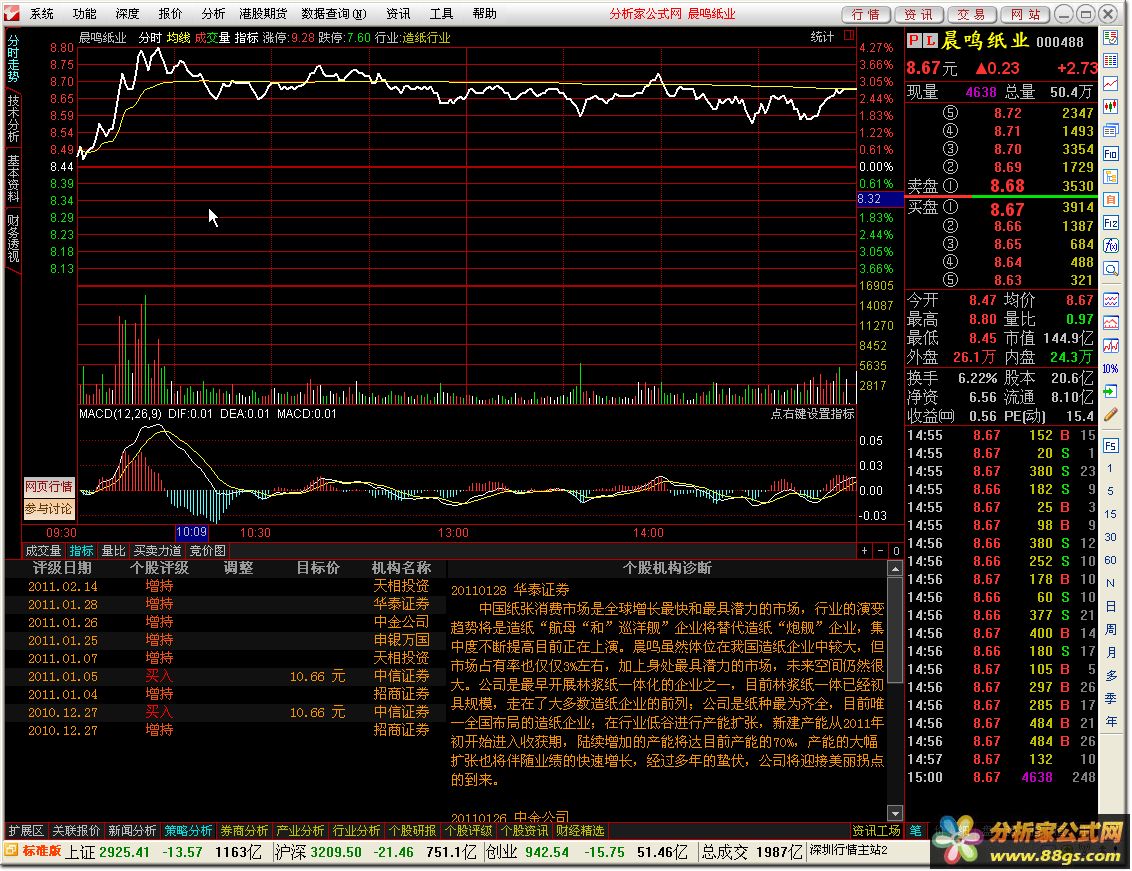Open the 工具 menu
Viewport: 1132px width, 871px height.
[x=441, y=14]
